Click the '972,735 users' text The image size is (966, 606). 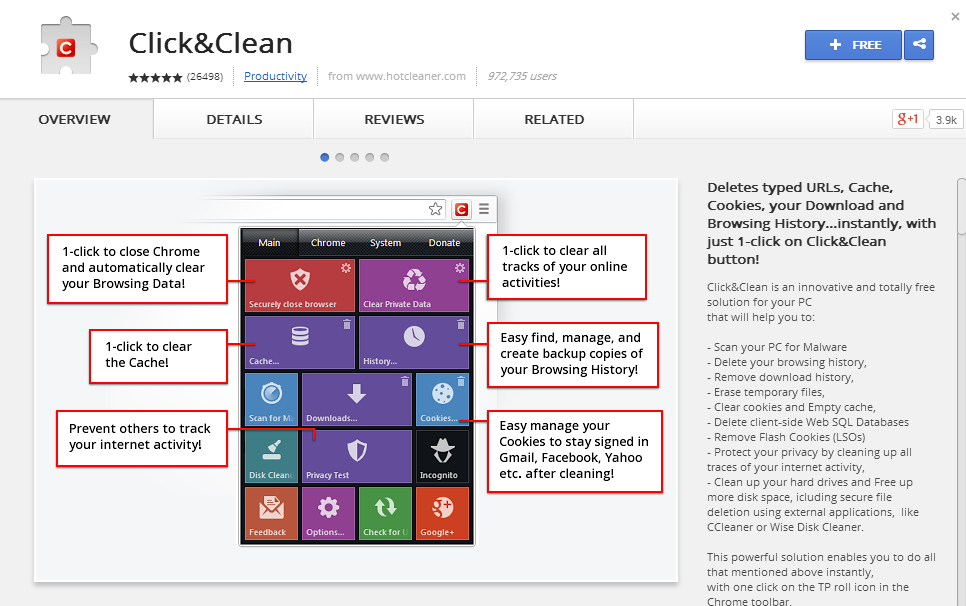(522, 76)
